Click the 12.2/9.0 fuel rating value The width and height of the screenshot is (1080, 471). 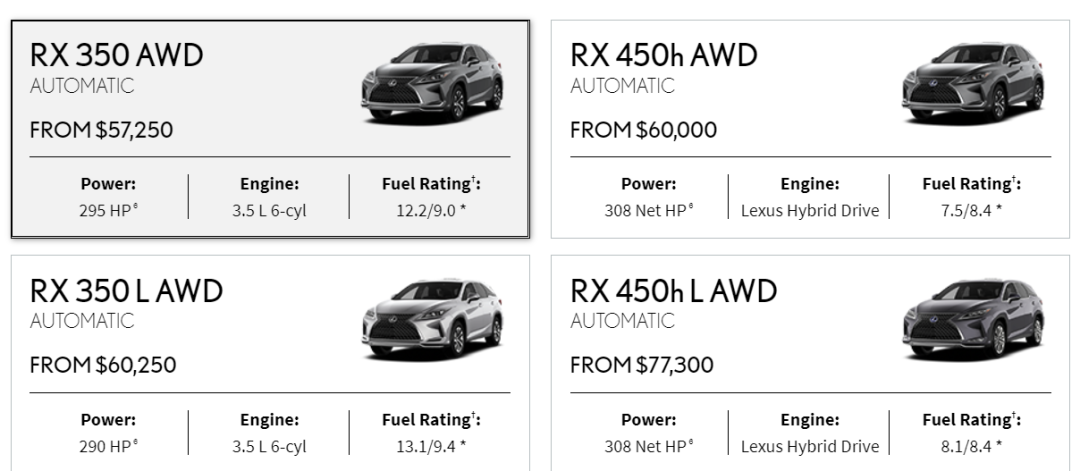(x=431, y=211)
